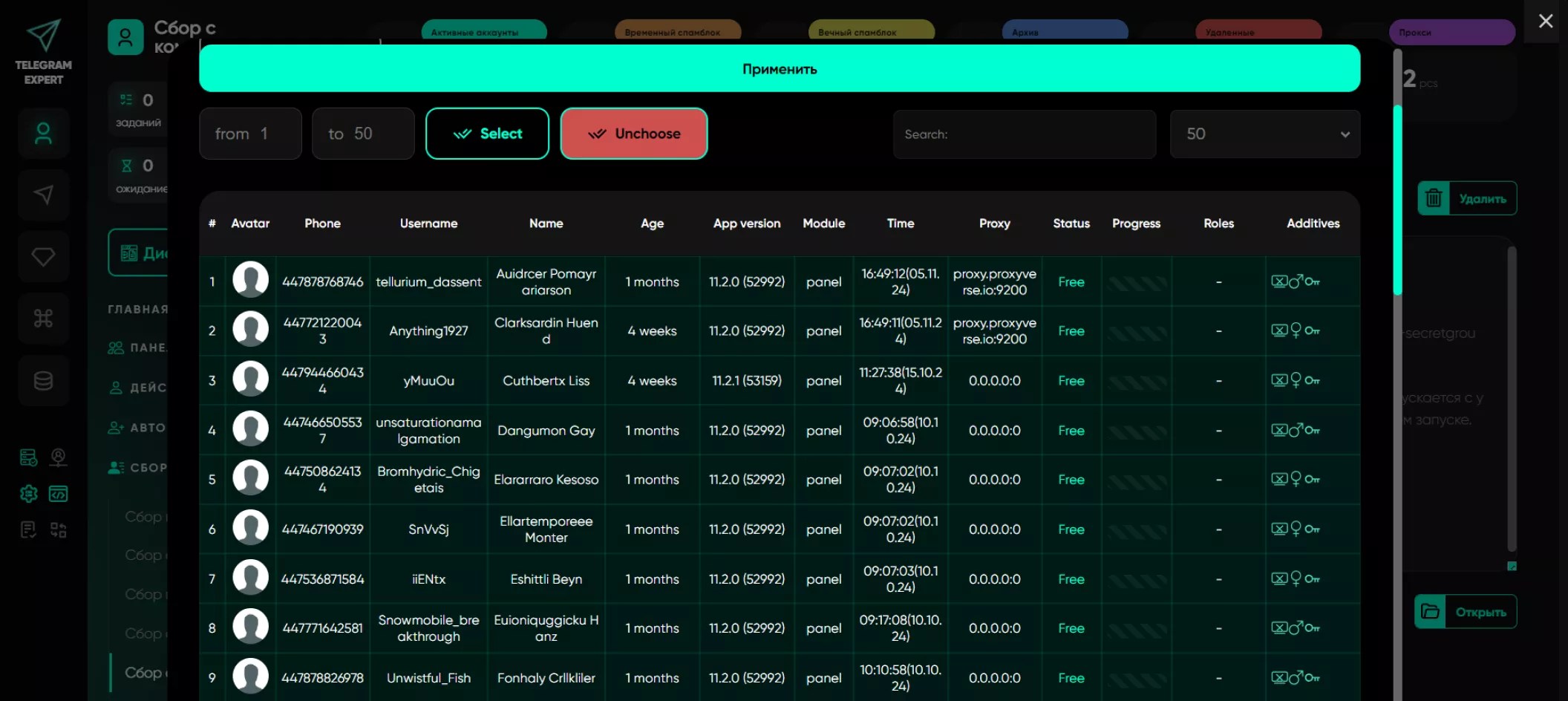Click avatar of Unwistful_Fish row

point(250,676)
